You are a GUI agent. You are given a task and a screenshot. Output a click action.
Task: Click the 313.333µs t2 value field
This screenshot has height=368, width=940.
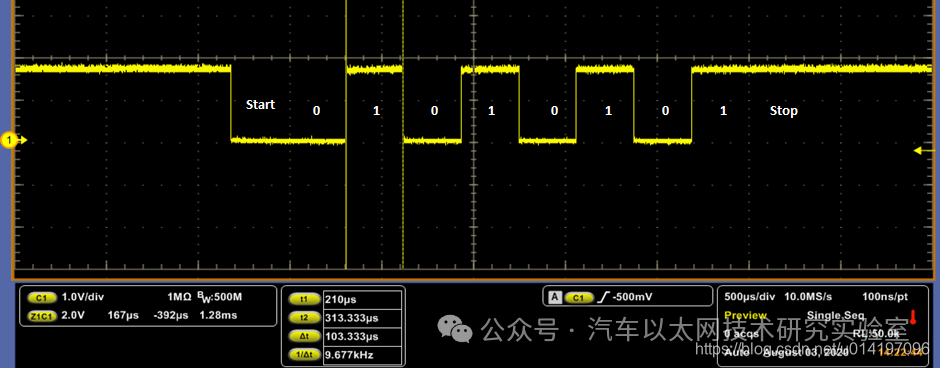[x=362, y=318]
